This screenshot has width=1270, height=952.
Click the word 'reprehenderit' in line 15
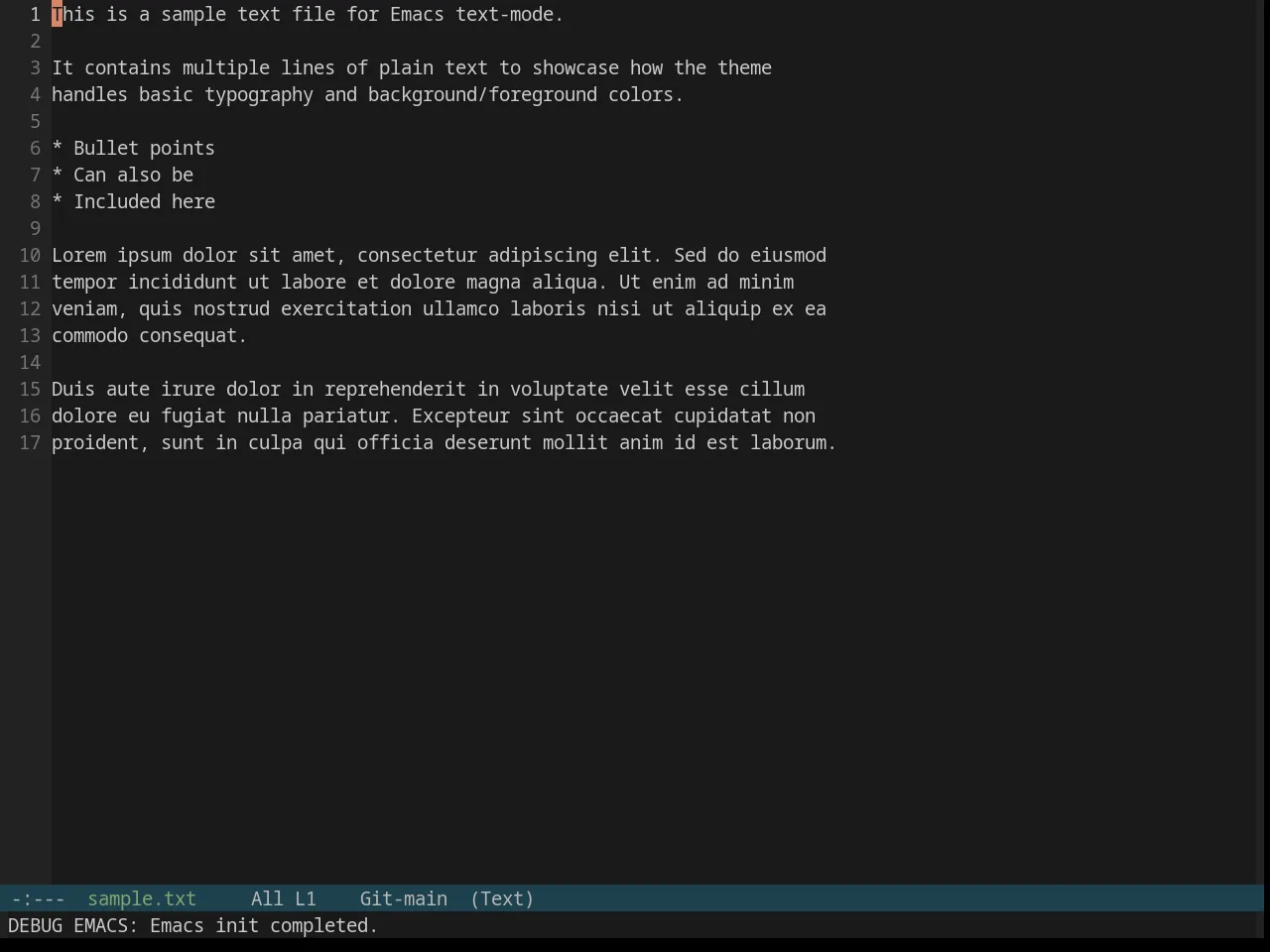coord(395,389)
